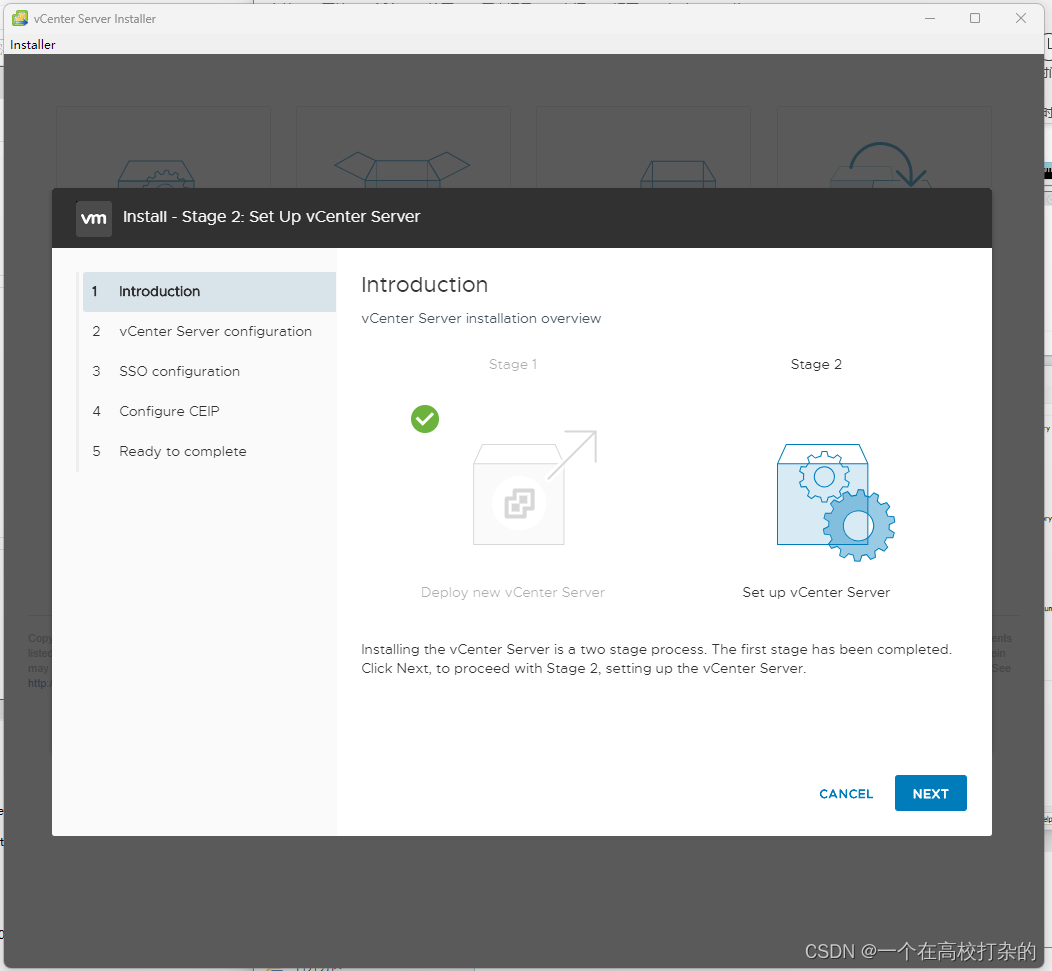Click the 'Introduction' page heading
This screenshot has height=971, width=1052.
click(x=424, y=285)
